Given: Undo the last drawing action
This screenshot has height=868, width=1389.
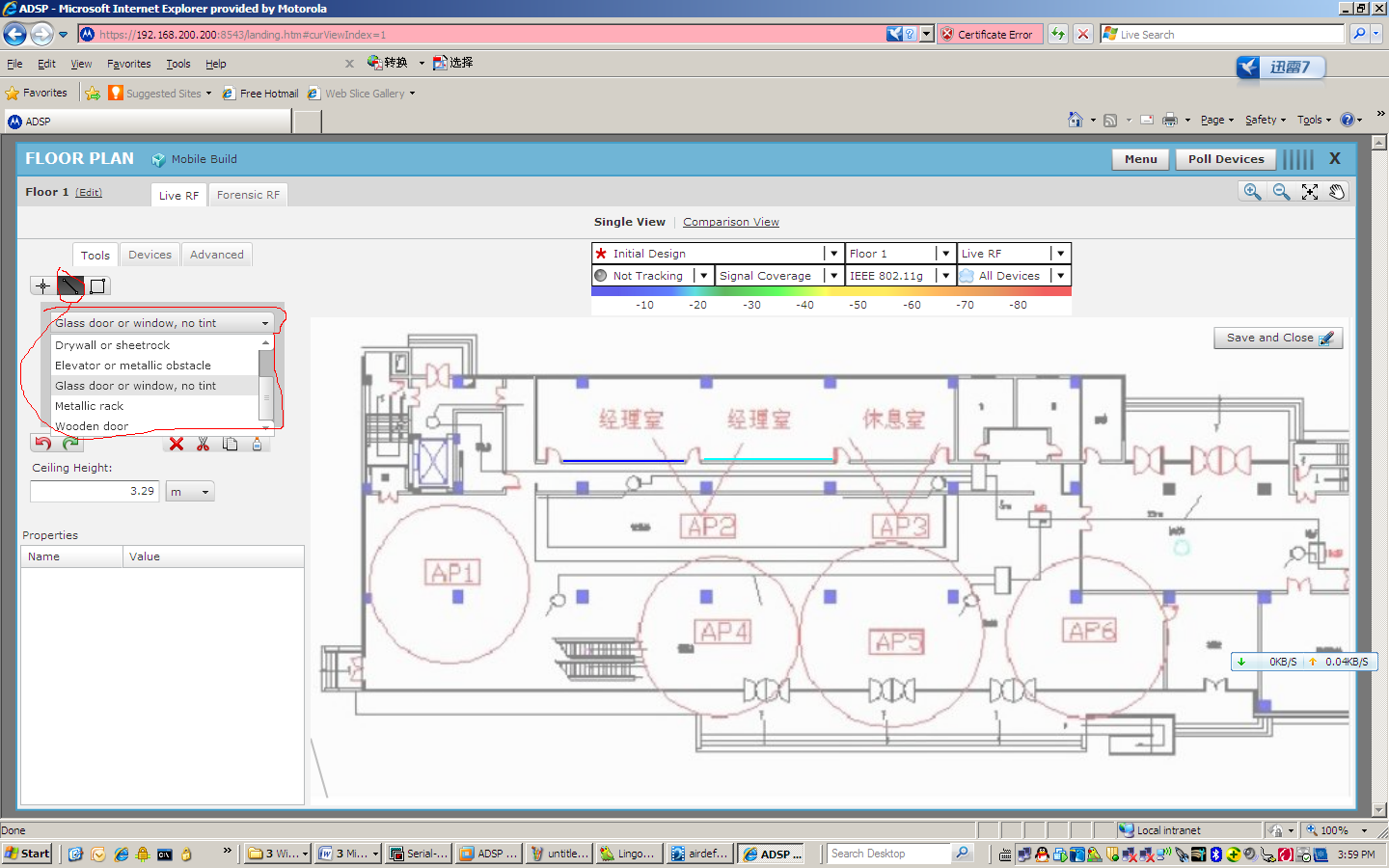Looking at the screenshot, I should [42, 444].
